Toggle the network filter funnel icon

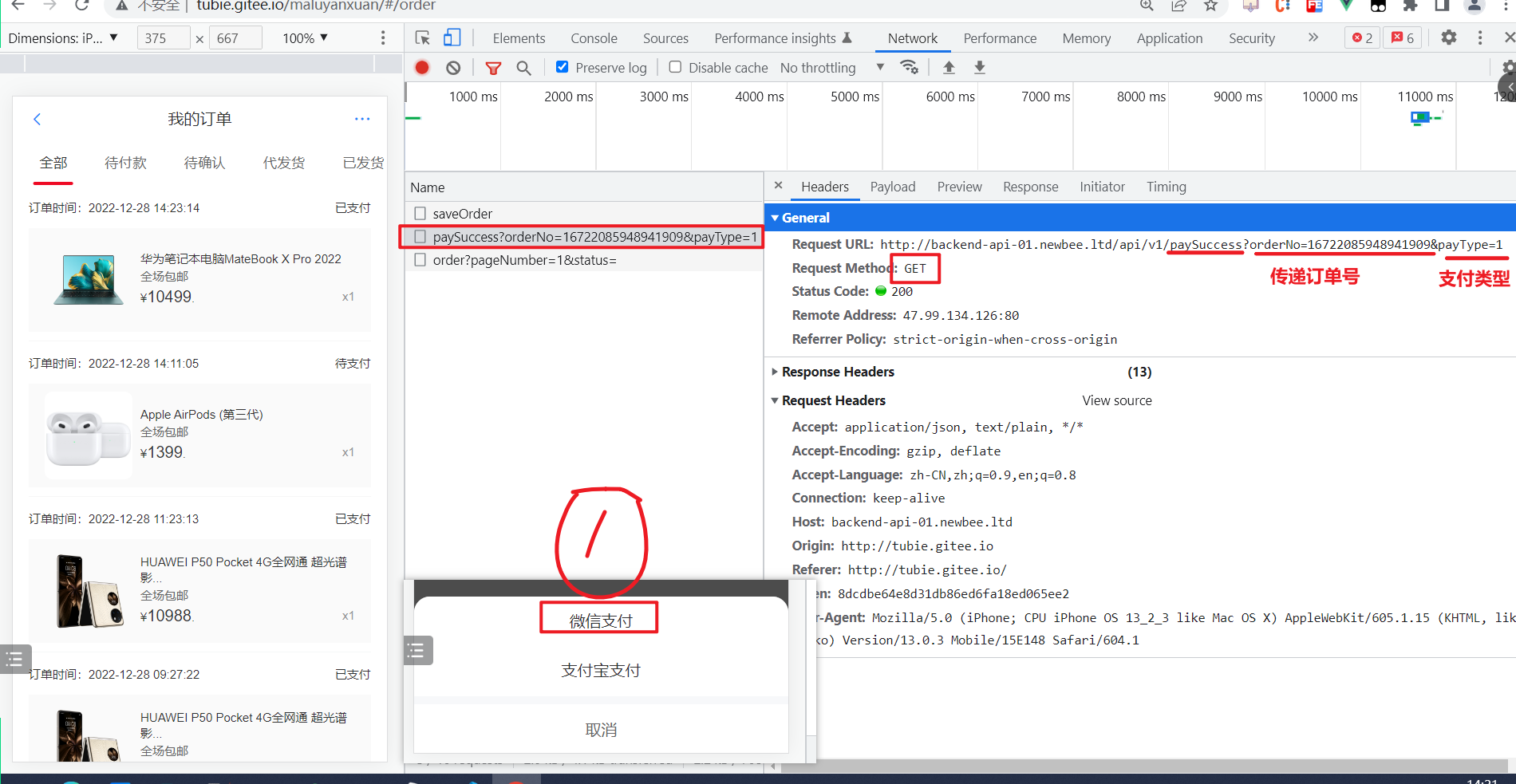493,68
